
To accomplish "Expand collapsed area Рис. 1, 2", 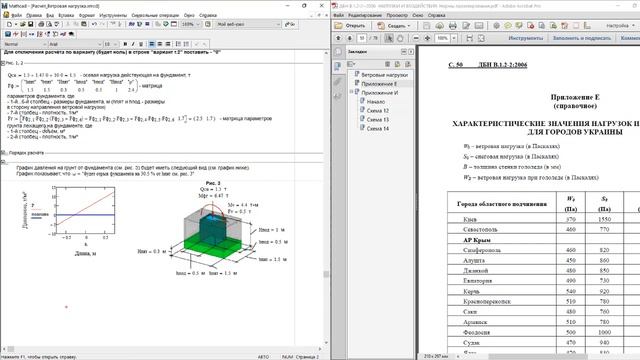I will pyautogui.click(x=2, y=63).
